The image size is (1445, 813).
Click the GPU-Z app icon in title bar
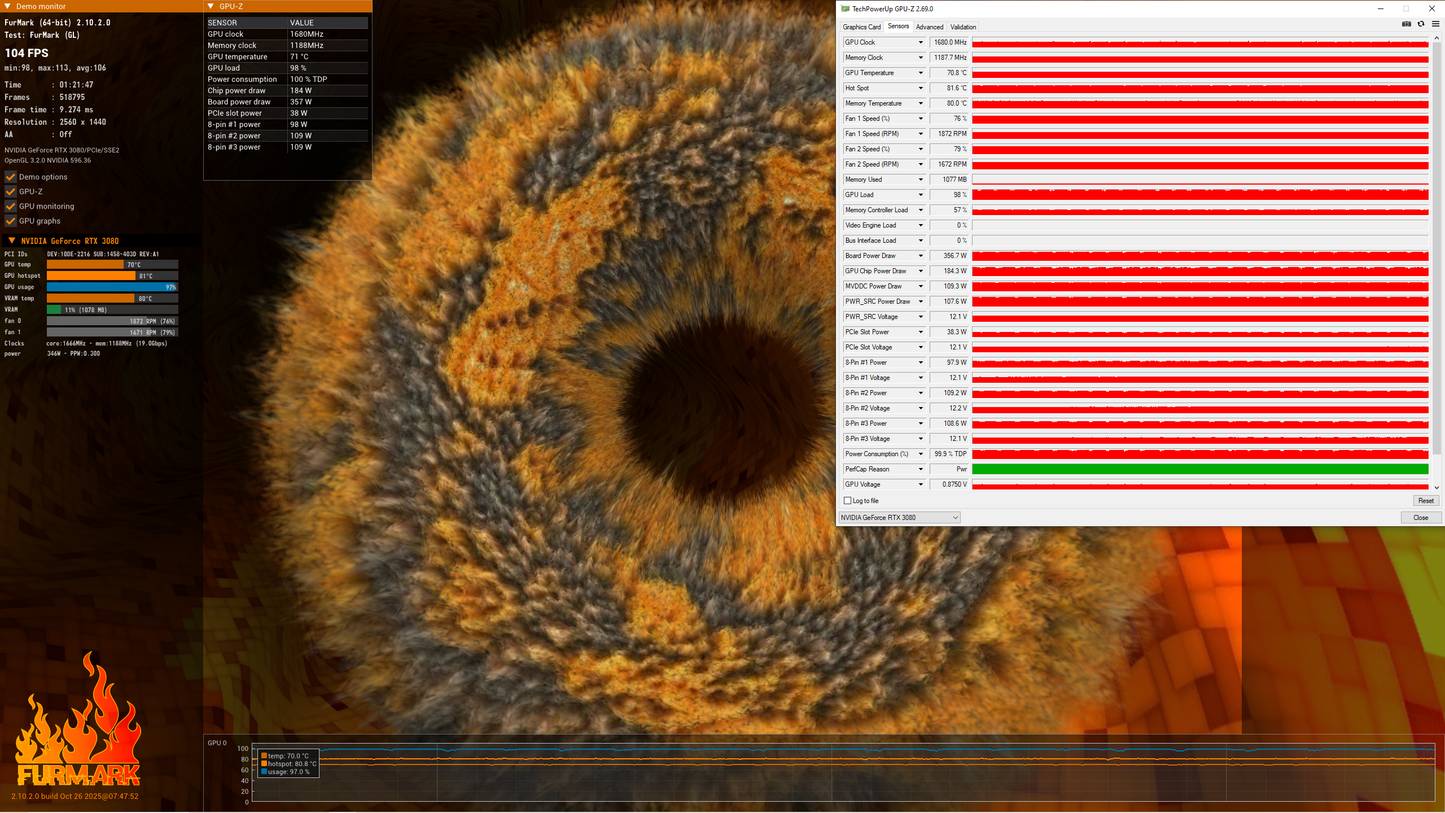846,9
